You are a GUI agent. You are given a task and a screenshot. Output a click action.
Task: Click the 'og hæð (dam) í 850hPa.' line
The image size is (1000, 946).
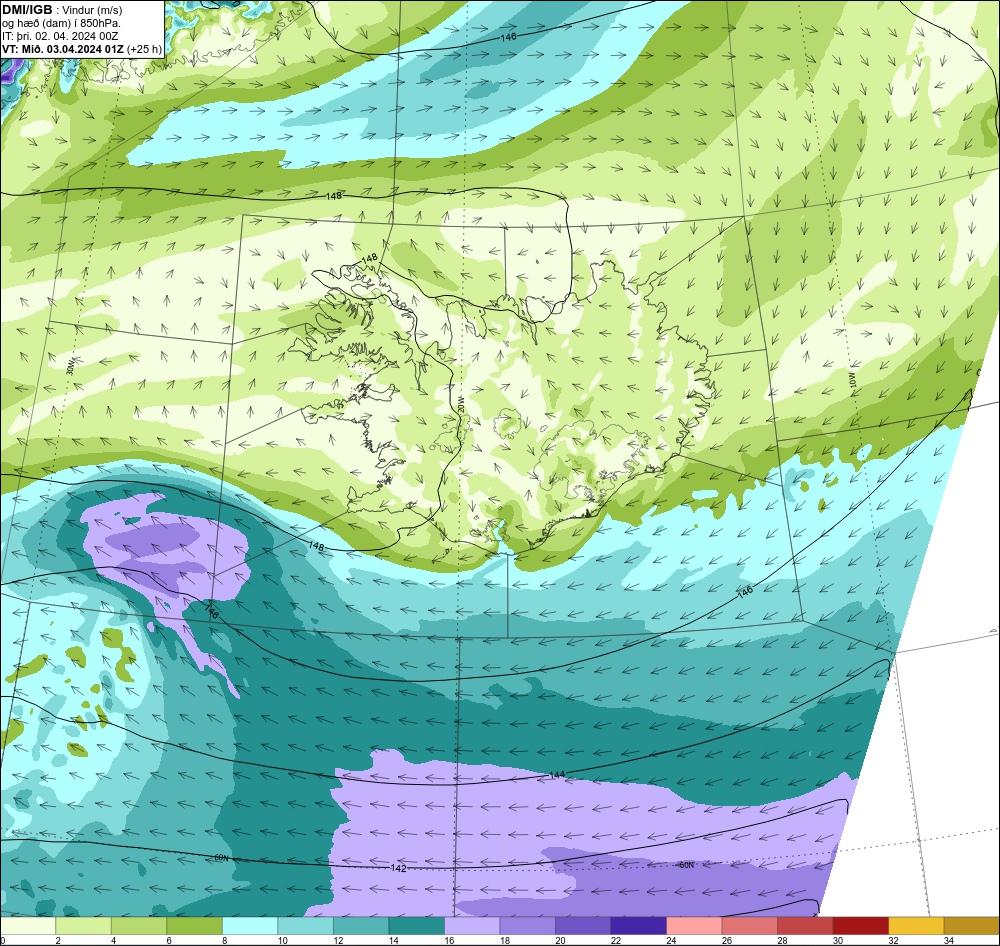(x=61, y=23)
